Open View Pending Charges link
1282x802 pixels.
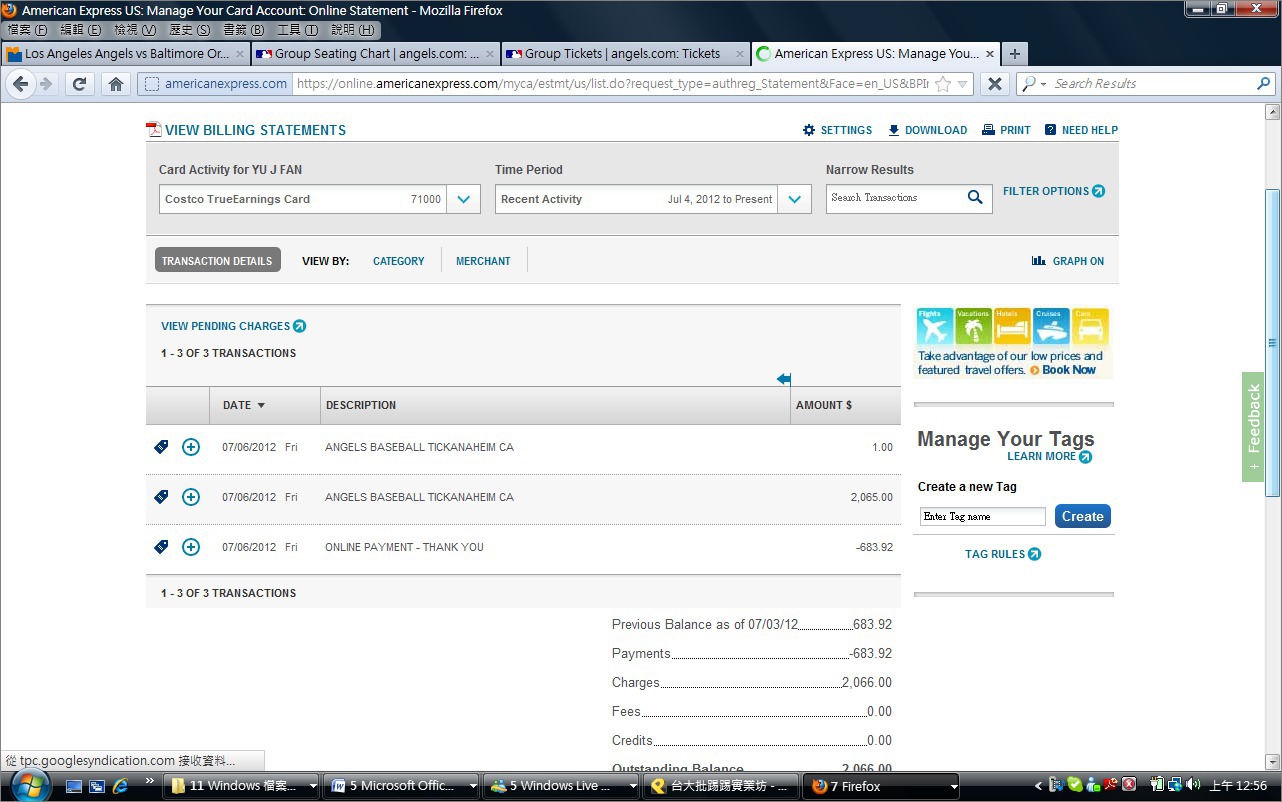pos(233,326)
